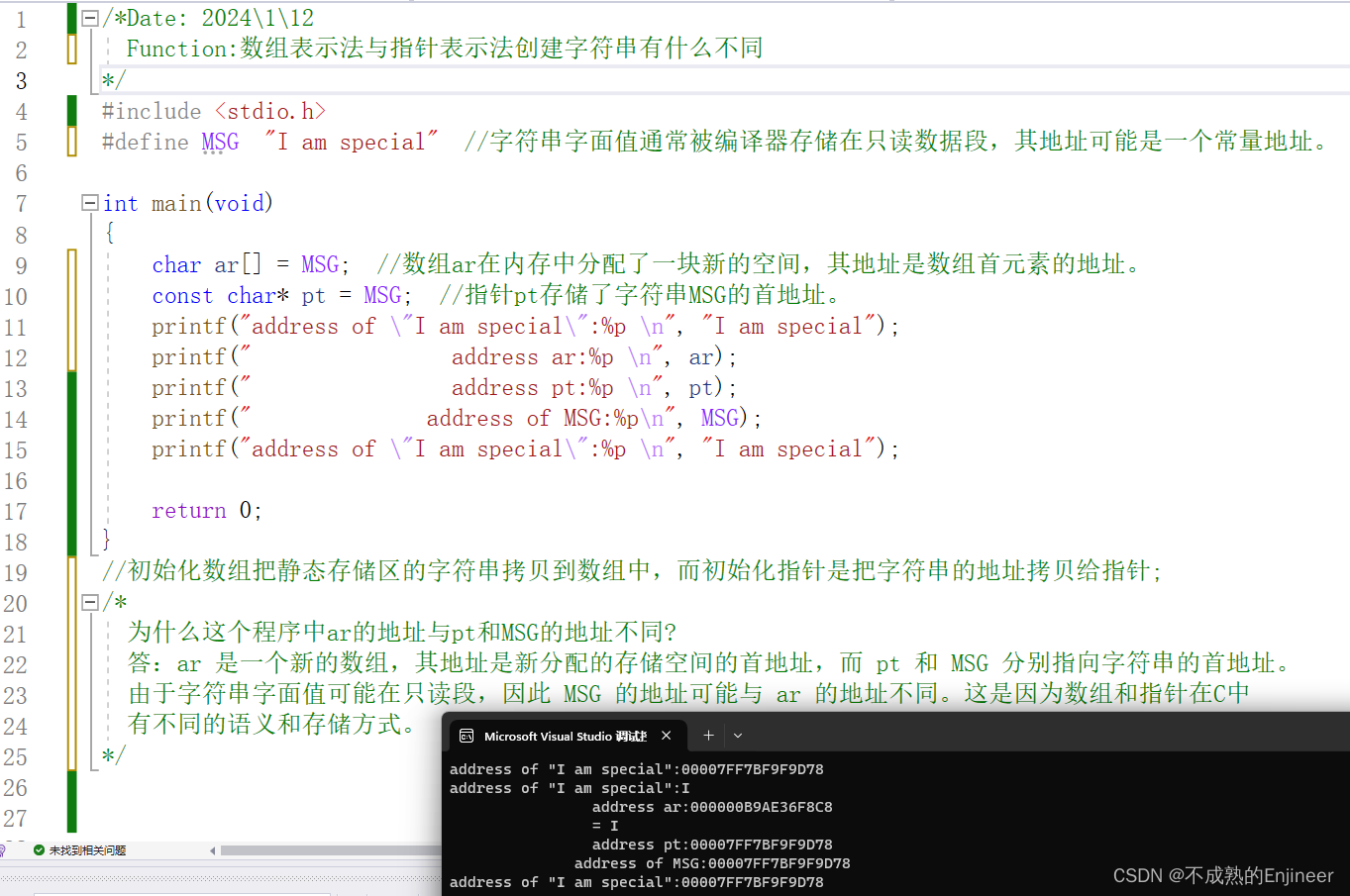Screen dimensions: 1350x896
Task: Collapse the explanation comment block at line 20
Action: point(90,602)
